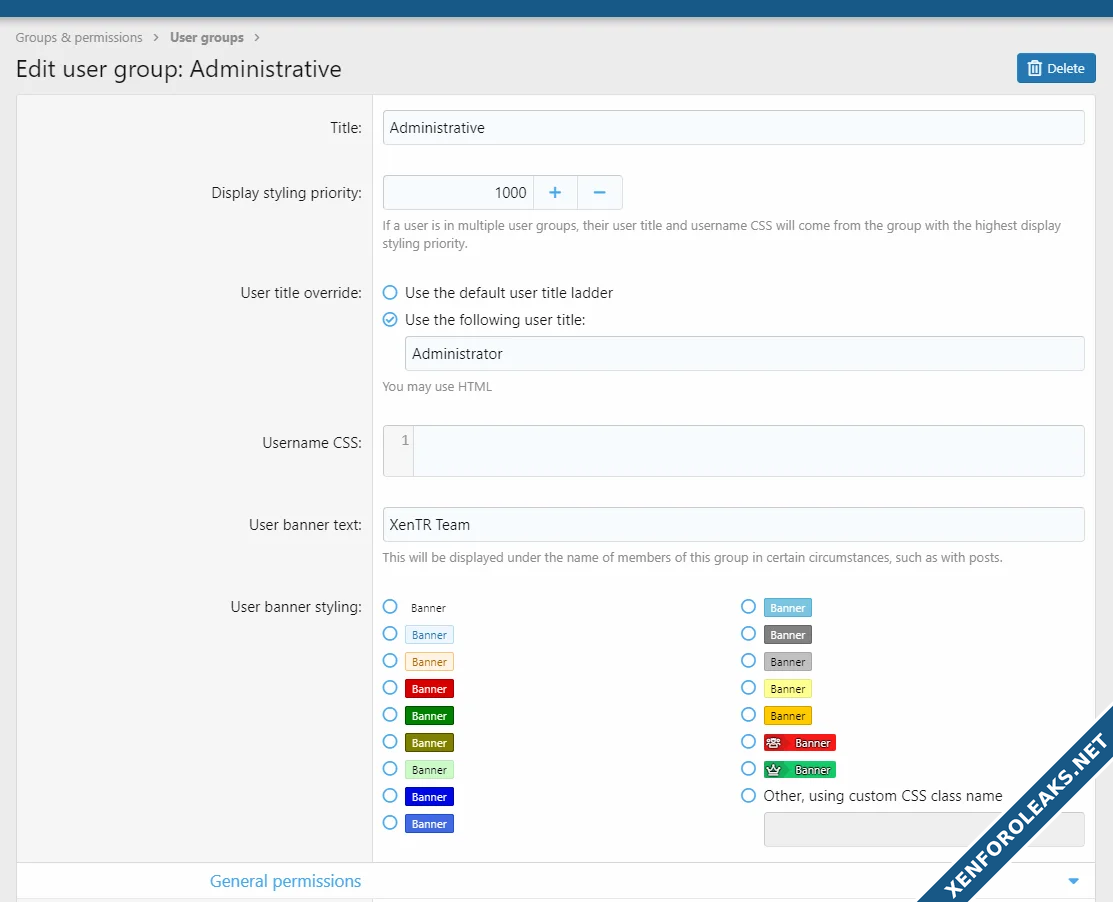Expand the General permissions section heading
This screenshot has height=902, width=1113.
point(285,881)
